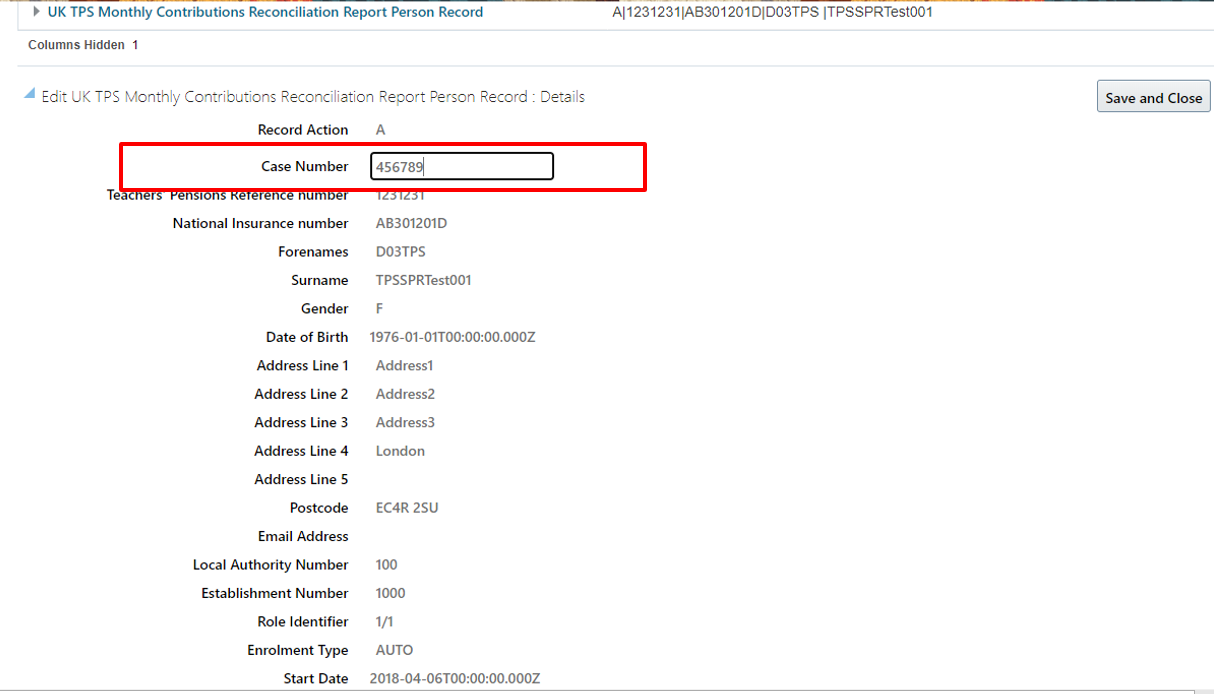
Task: Click the Address Line 3 value Address3
Action: [405, 423]
